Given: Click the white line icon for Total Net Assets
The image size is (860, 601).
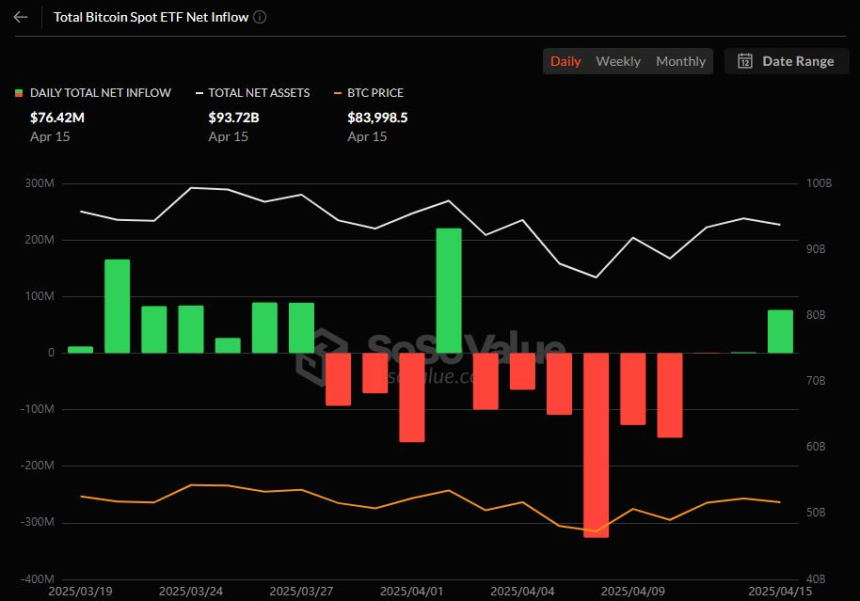Looking at the screenshot, I should (x=200, y=93).
